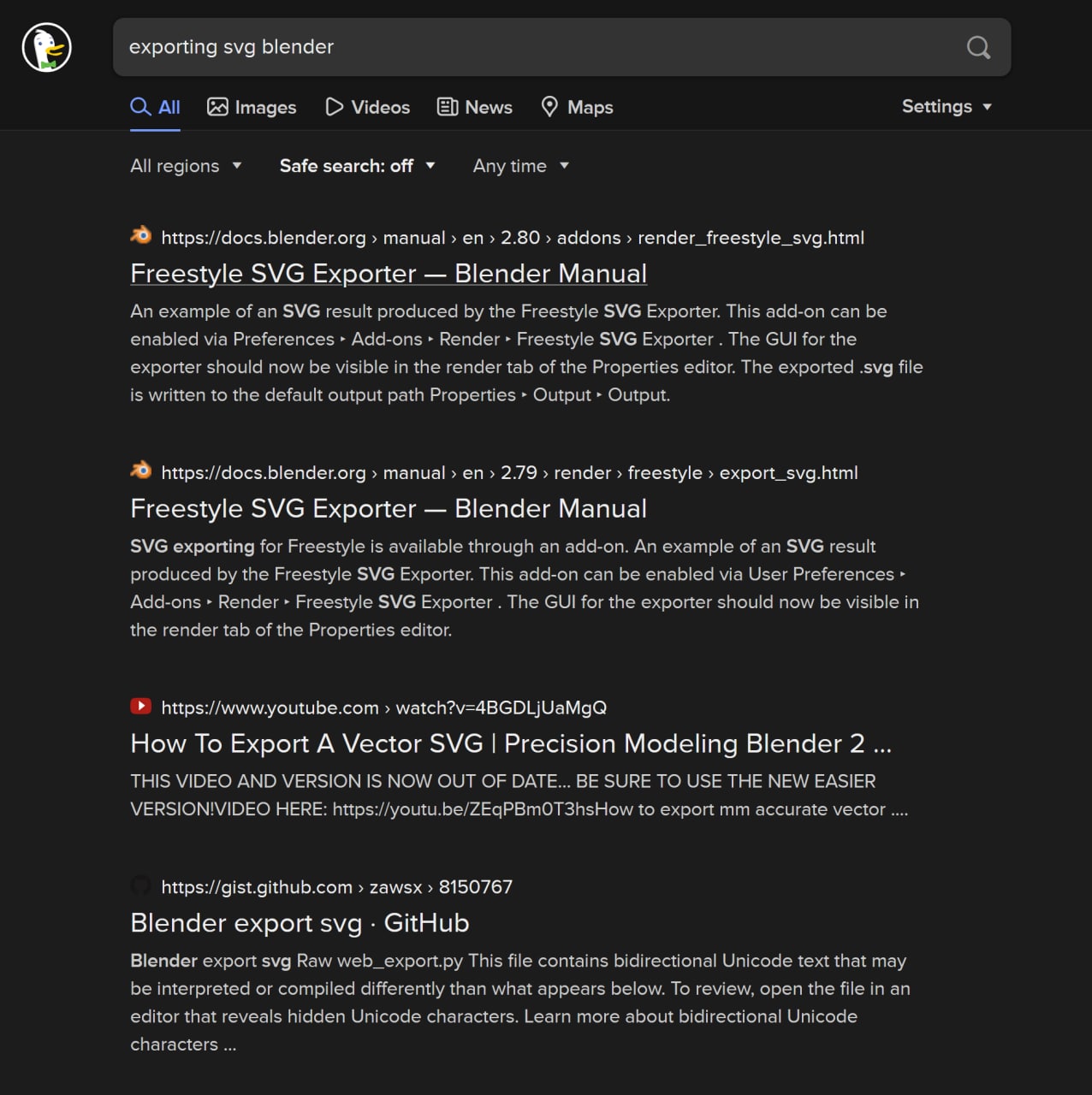Click snippet 'Blender export svg Raw web_export.py'
The height and width of the screenshot is (1095, 1092).
click(x=520, y=1003)
